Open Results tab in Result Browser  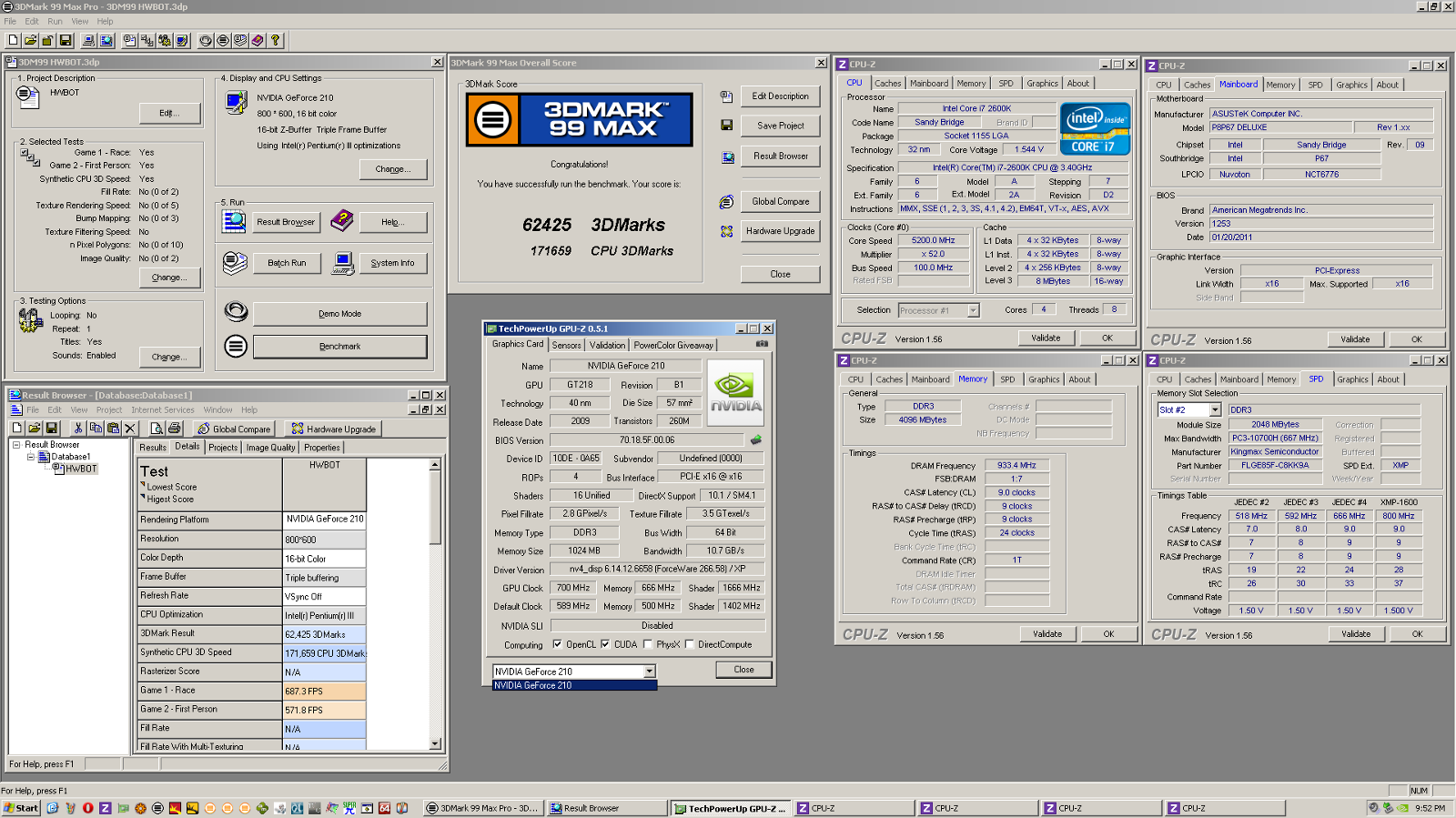153,448
